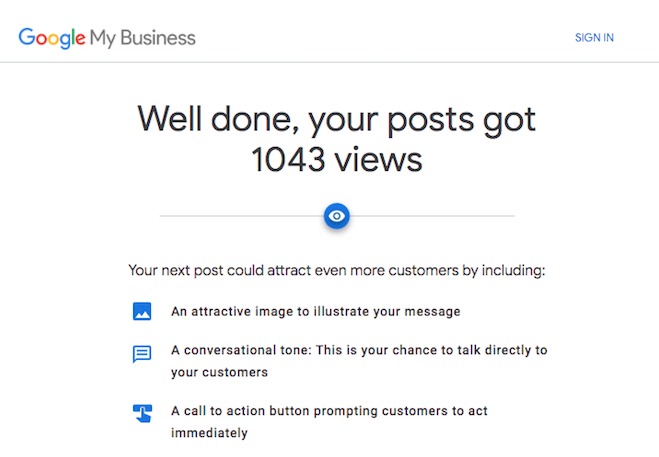Click the divider line right of eye icon

(432, 215)
